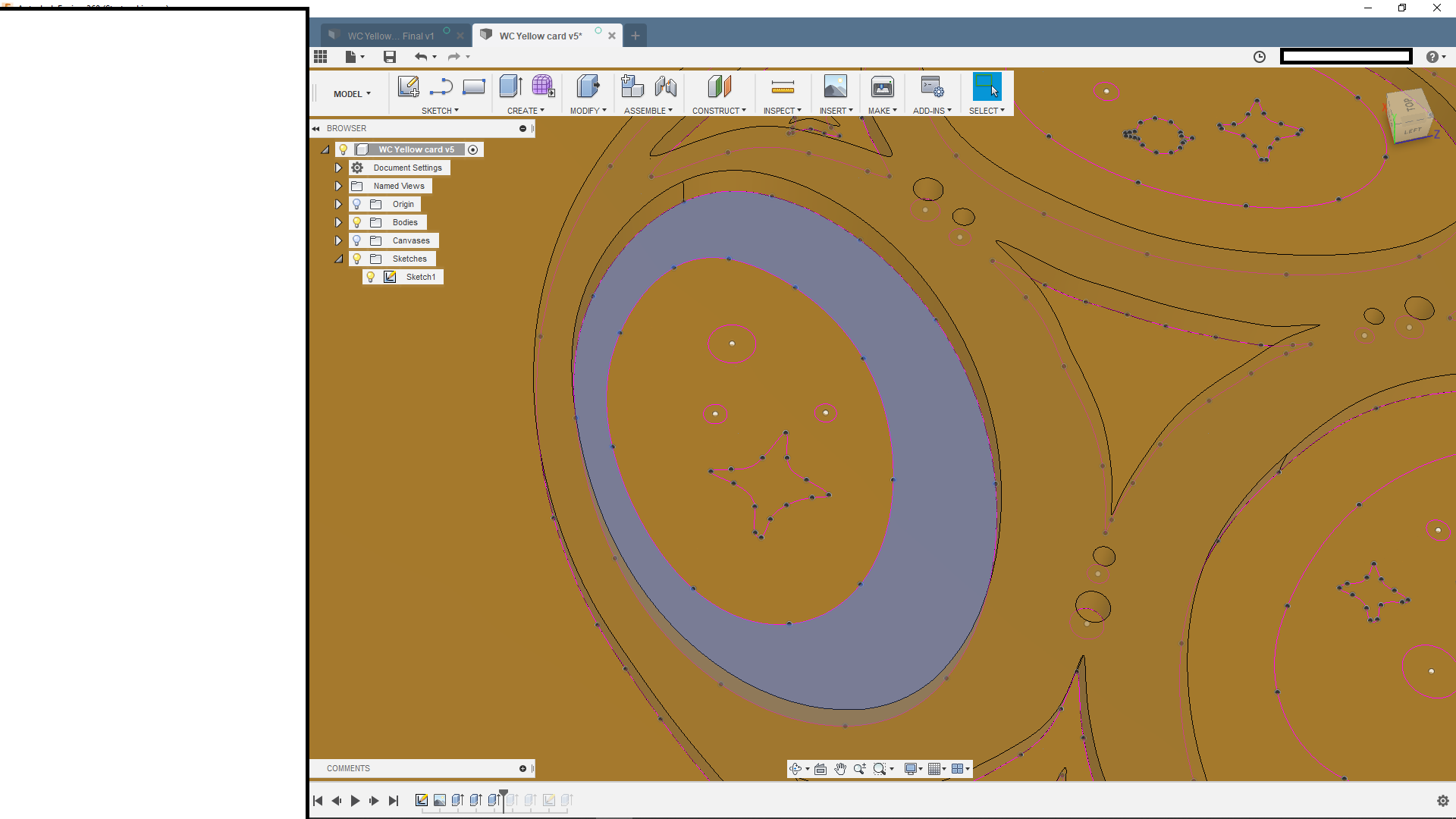Image resolution: width=1456 pixels, height=819 pixels.
Task: Toggle visibility bulb of Bodies folder
Action: [357, 222]
